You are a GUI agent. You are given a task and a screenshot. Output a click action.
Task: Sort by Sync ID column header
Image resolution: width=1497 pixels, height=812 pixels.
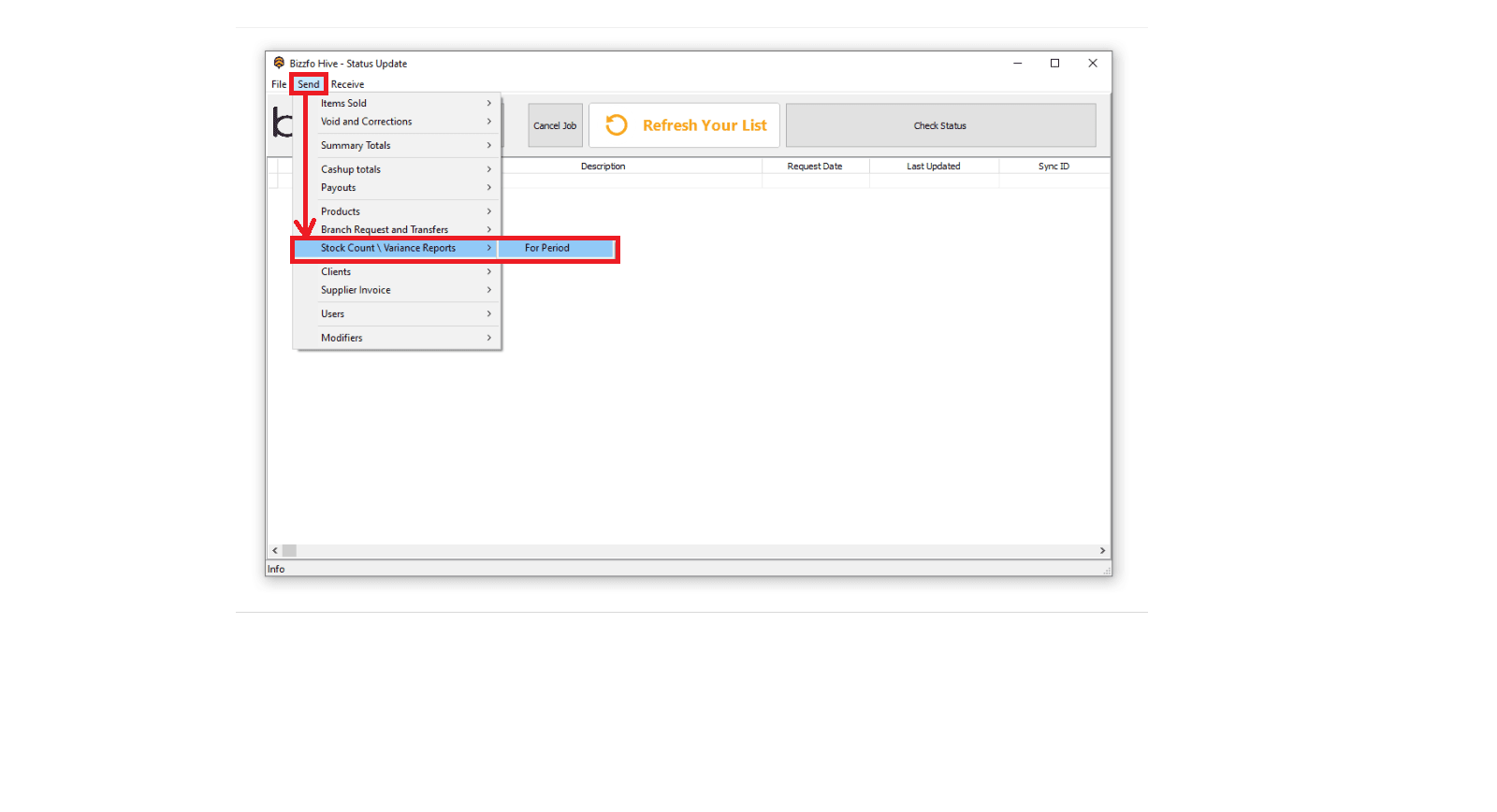1054,167
